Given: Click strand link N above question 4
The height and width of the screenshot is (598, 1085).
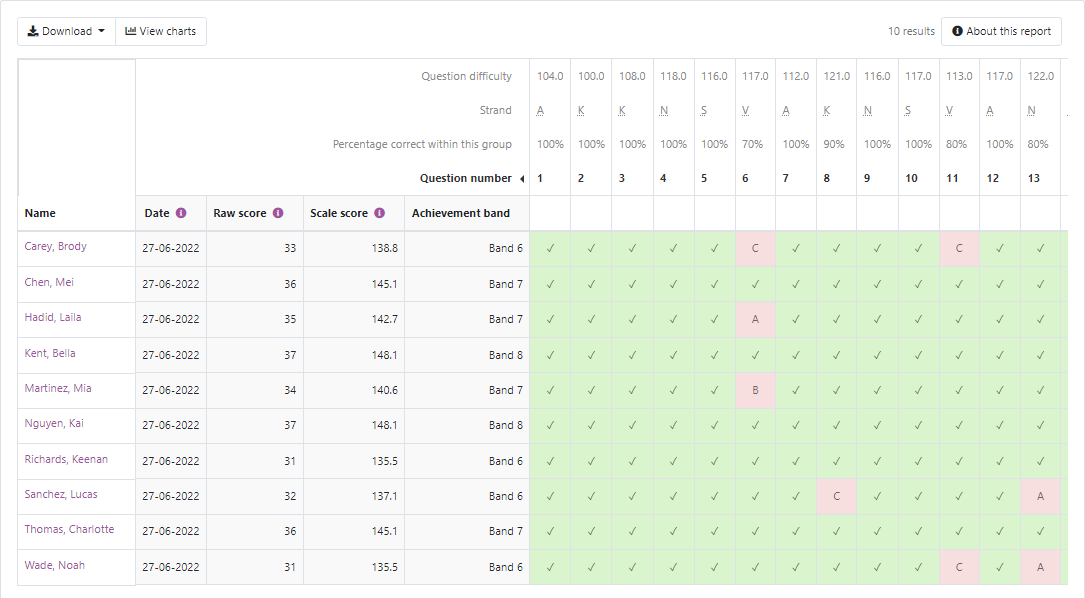Looking at the screenshot, I should [664, 110].
